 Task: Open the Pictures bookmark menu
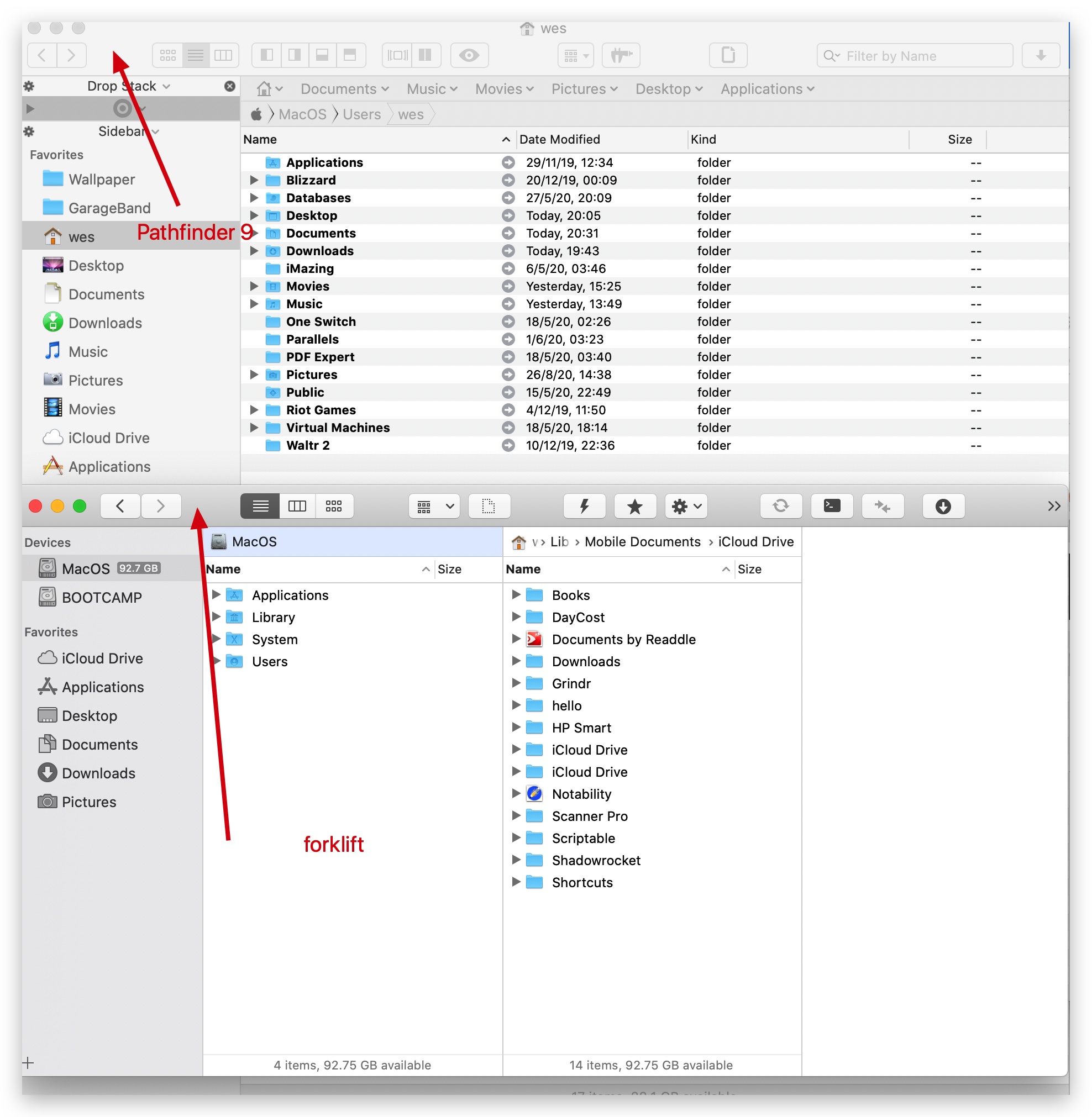pos(584,89)
